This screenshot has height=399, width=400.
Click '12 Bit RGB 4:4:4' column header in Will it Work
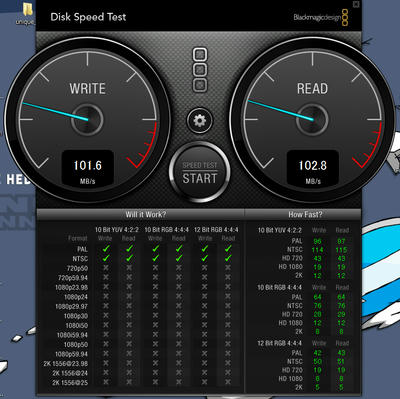tap(216, 230)
